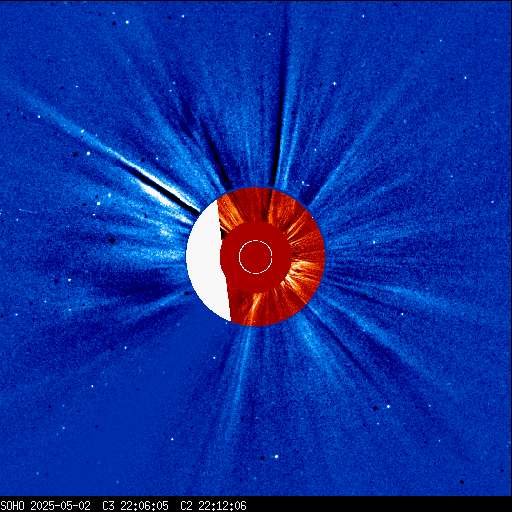
Task: Click the empty black footer area right of the timestamps
Action: click(x=379, y=506)
